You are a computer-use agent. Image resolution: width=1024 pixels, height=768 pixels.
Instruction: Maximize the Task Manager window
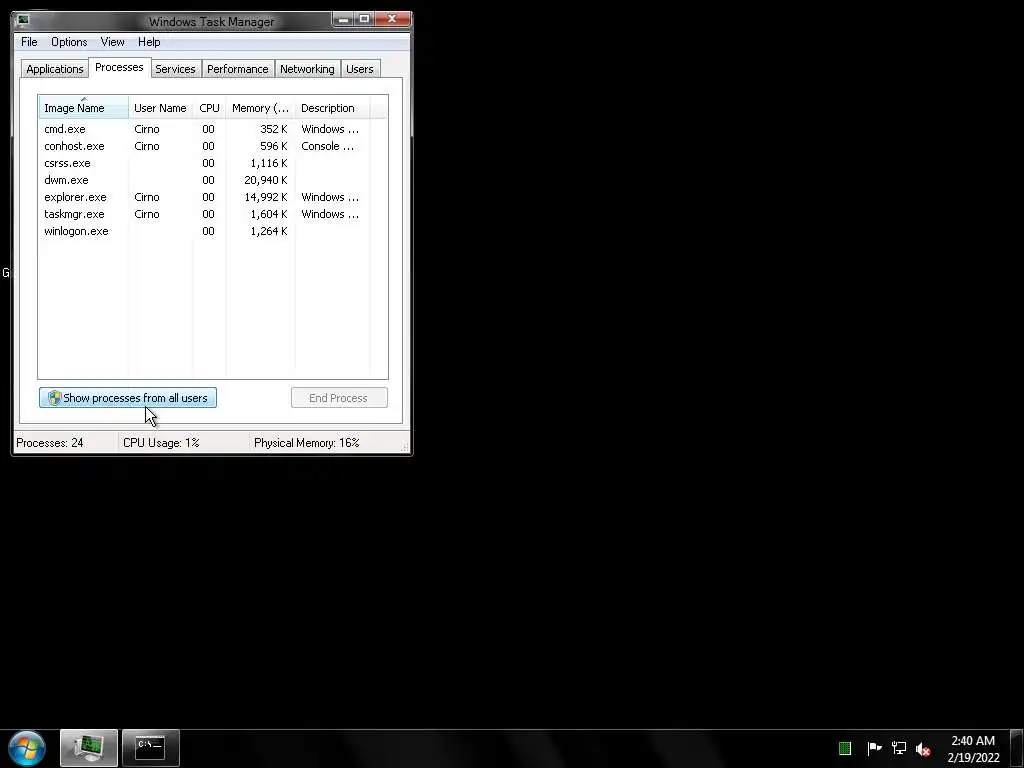pyautogui.click(x=364, y=20)
